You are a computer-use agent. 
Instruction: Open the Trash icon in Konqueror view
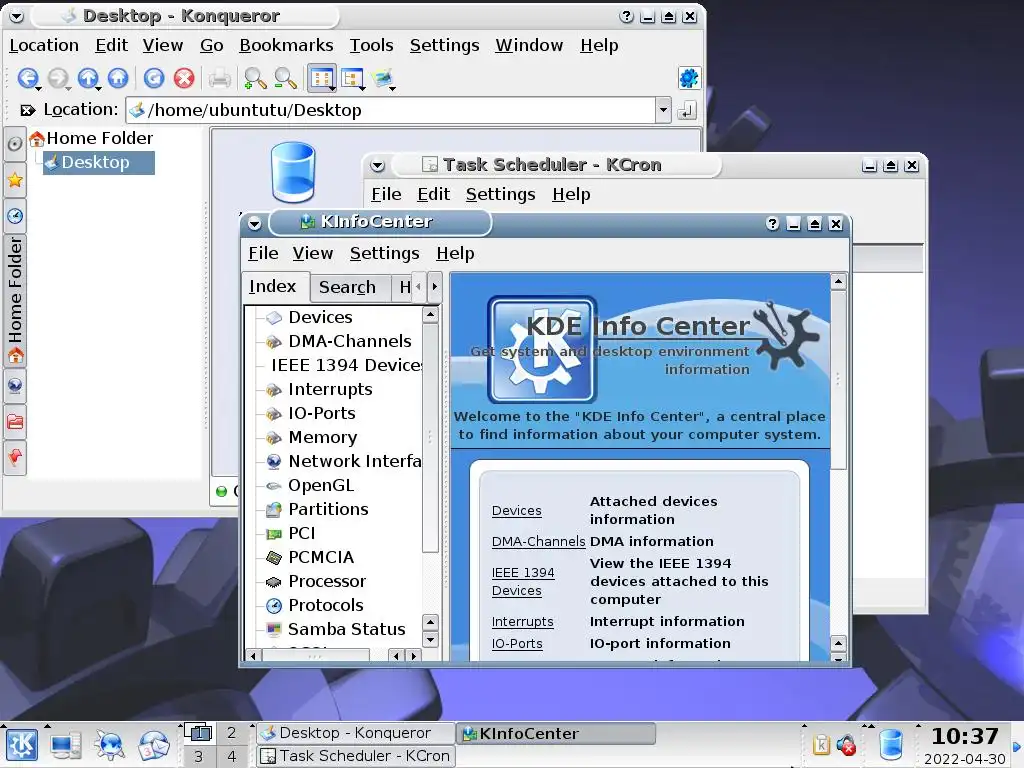pyautogui.click(x=293, y=172)
